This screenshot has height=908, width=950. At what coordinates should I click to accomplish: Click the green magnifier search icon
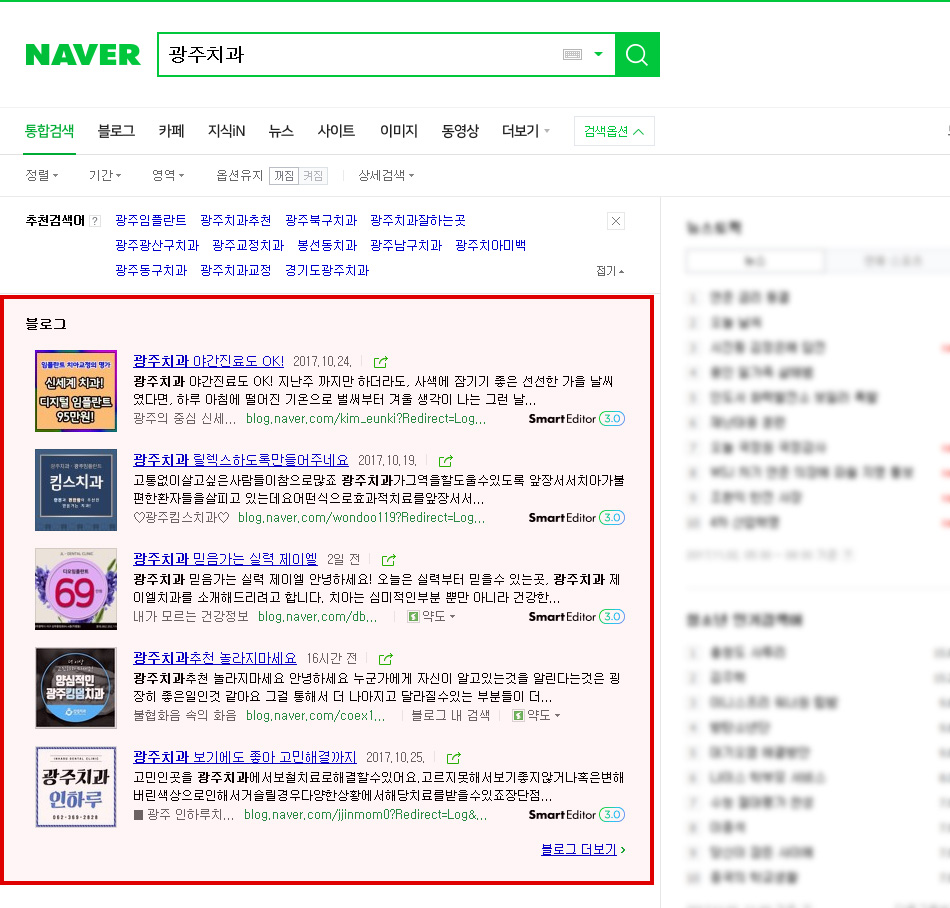pyautogui.click(x=637, y=55)
